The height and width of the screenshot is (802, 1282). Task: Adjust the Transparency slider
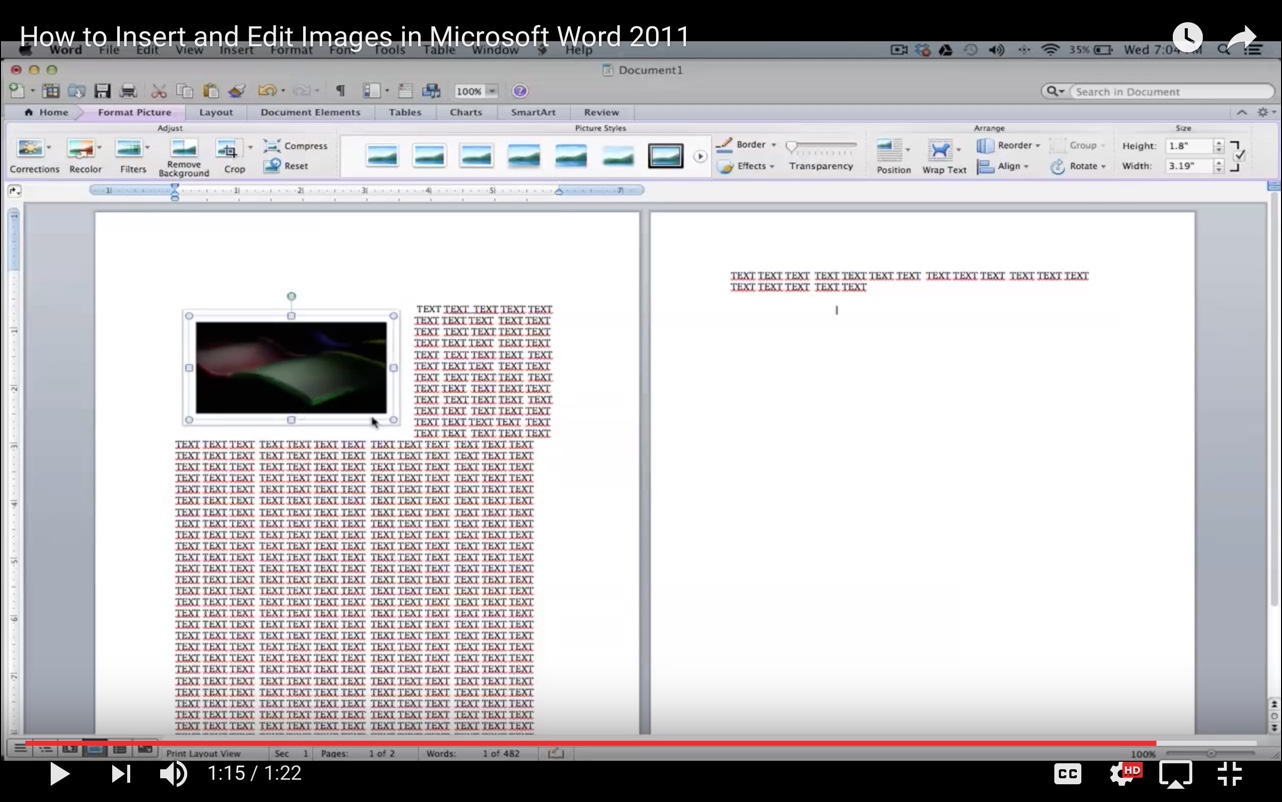click(821, 146)
